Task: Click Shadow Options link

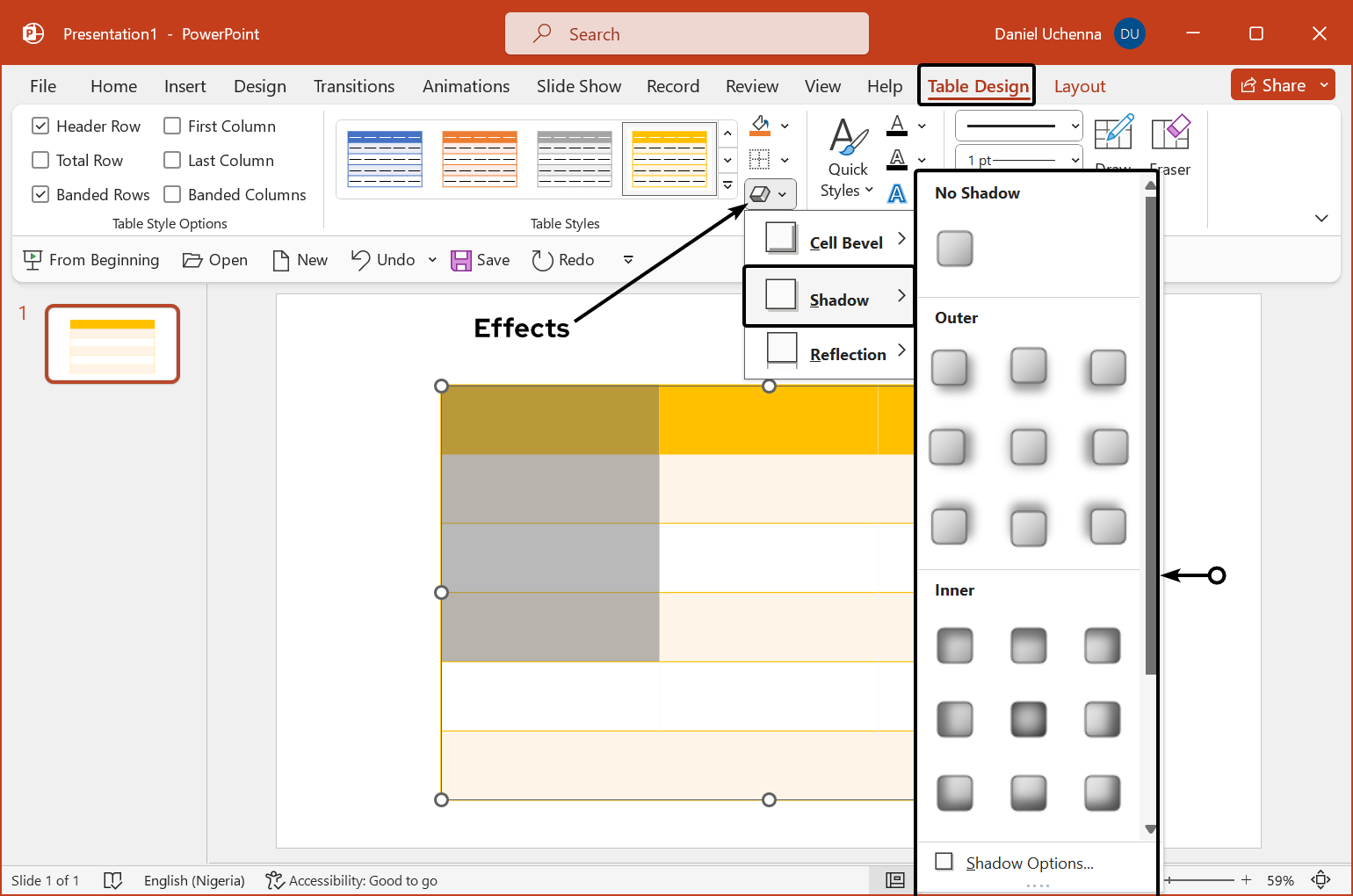Action: [1029, 863]
